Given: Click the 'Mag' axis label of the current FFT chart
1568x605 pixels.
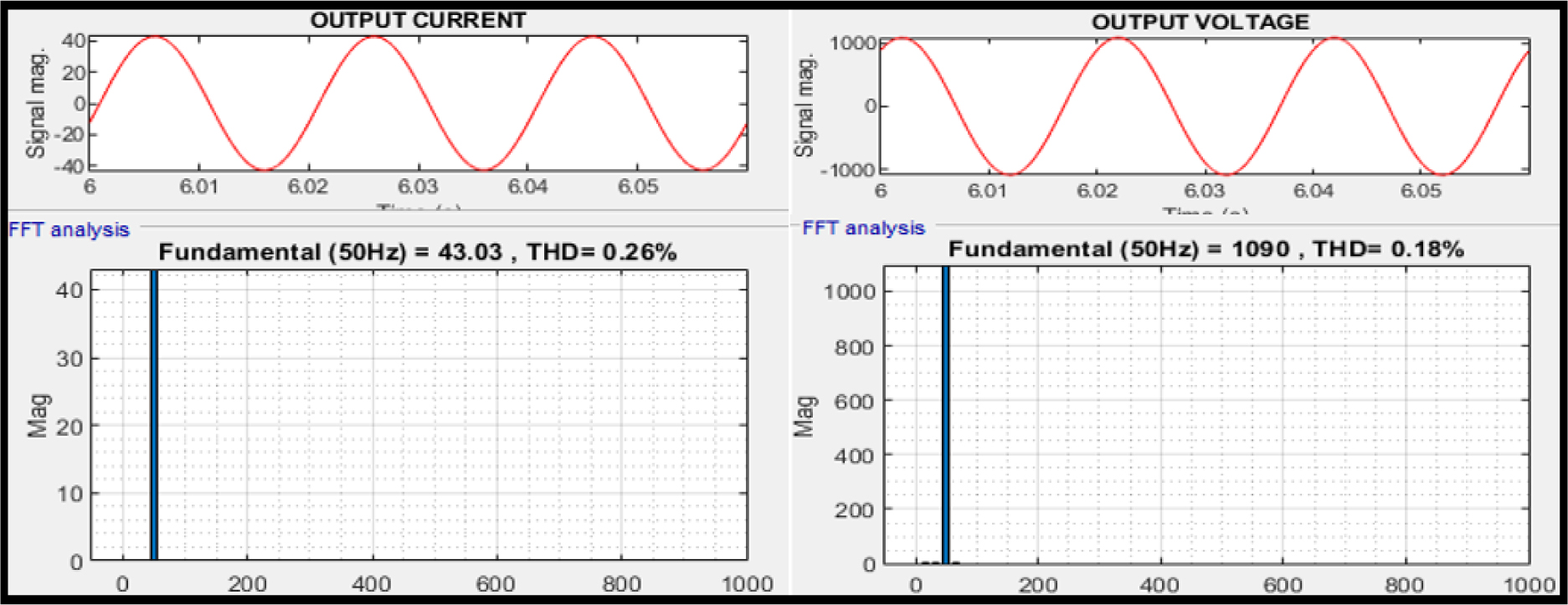Looking at the screenshot, I should pos(38,415).
